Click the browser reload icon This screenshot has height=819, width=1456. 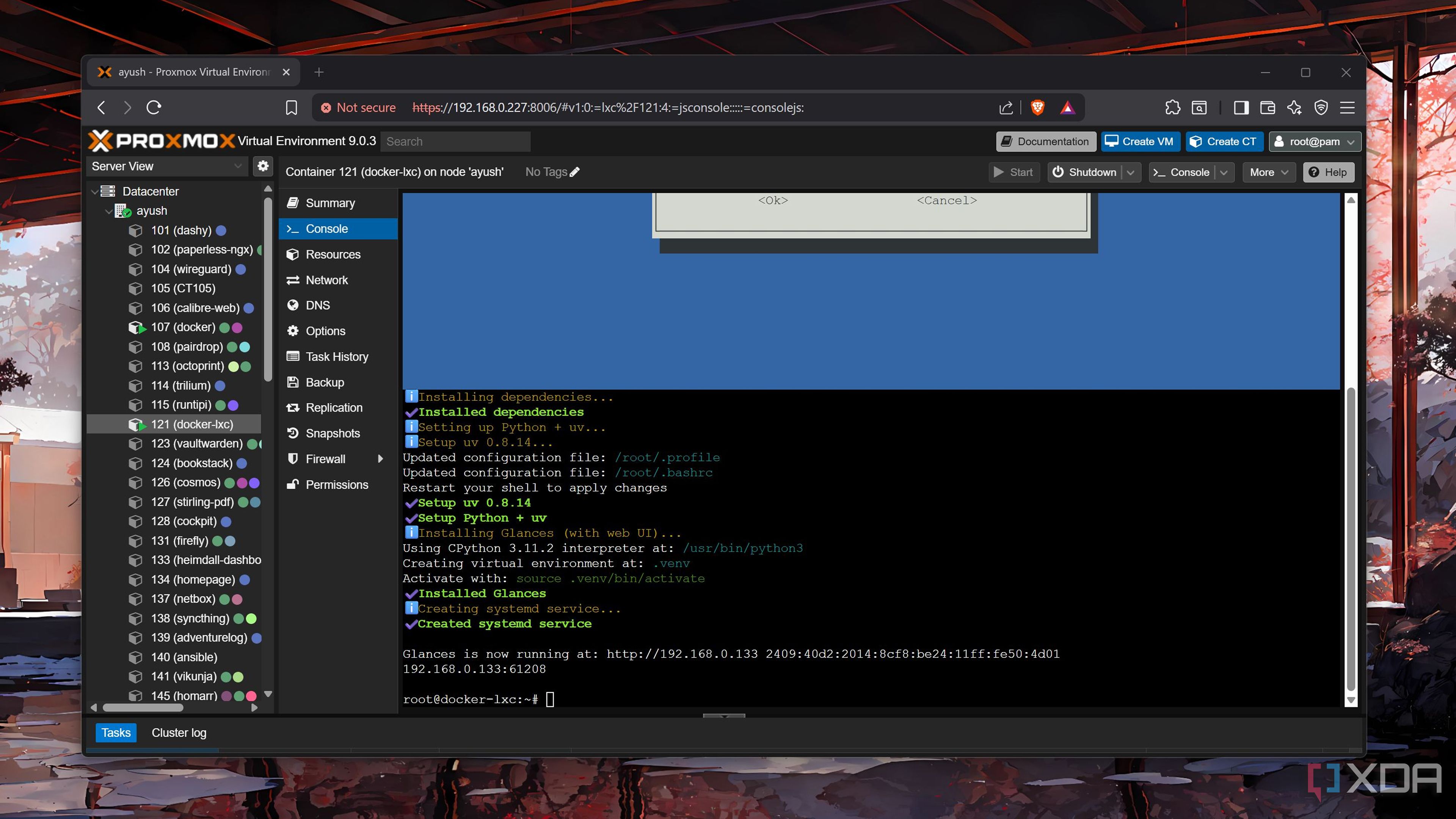pyautogui.click(x=154, y=107)
